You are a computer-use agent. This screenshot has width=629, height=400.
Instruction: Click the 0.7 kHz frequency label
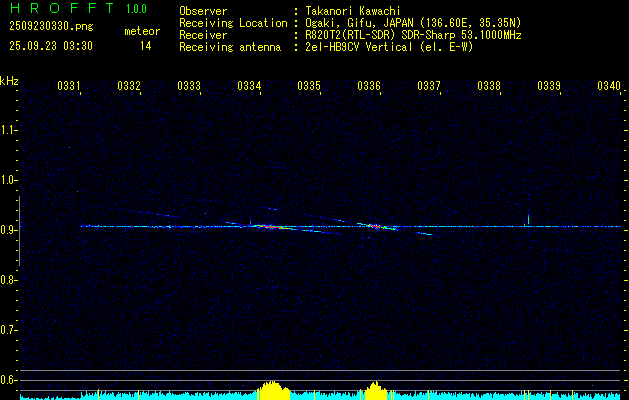(x=8, y=330)
